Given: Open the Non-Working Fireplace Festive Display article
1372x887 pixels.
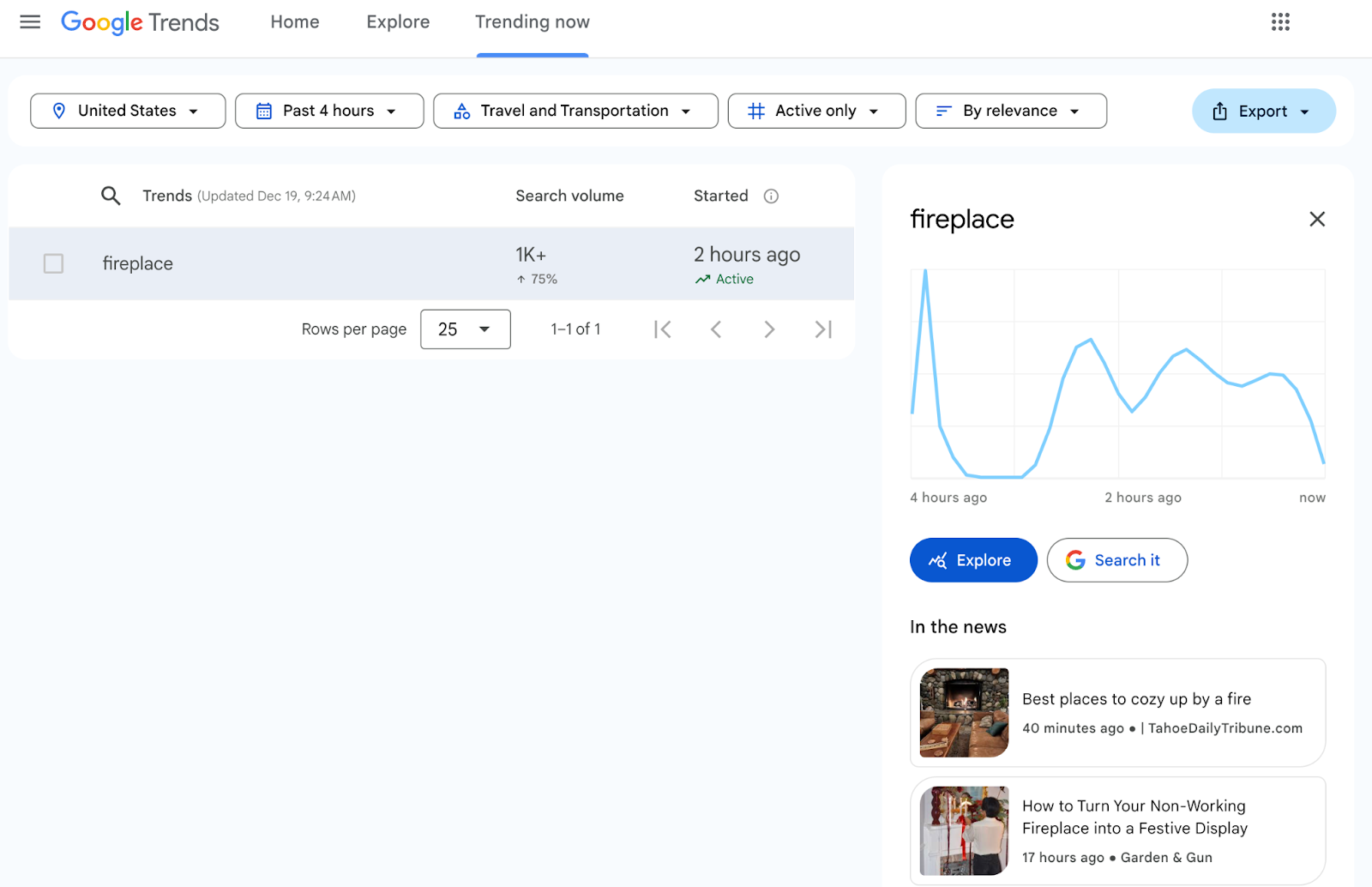Looking at the screenshot, I should 1118,830.
